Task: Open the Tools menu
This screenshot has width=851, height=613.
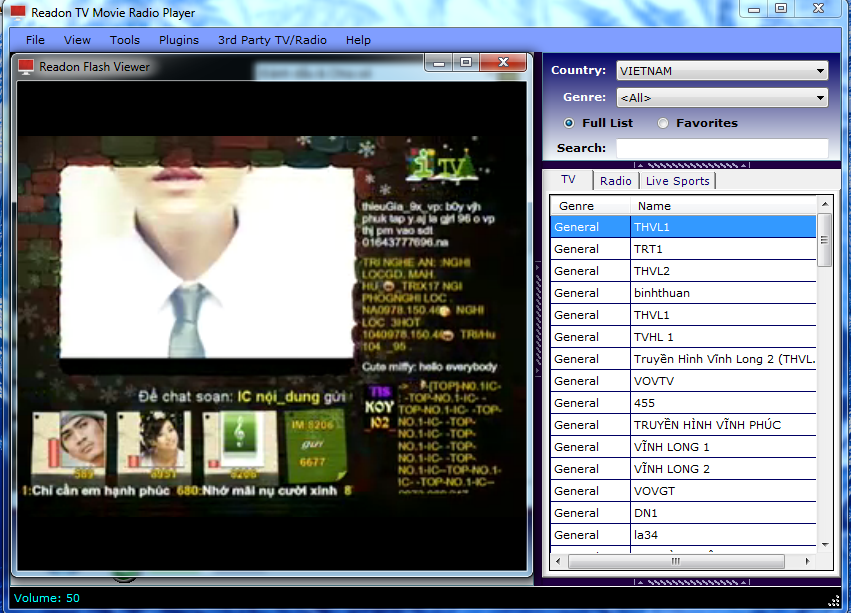Action: click(125, 40)
